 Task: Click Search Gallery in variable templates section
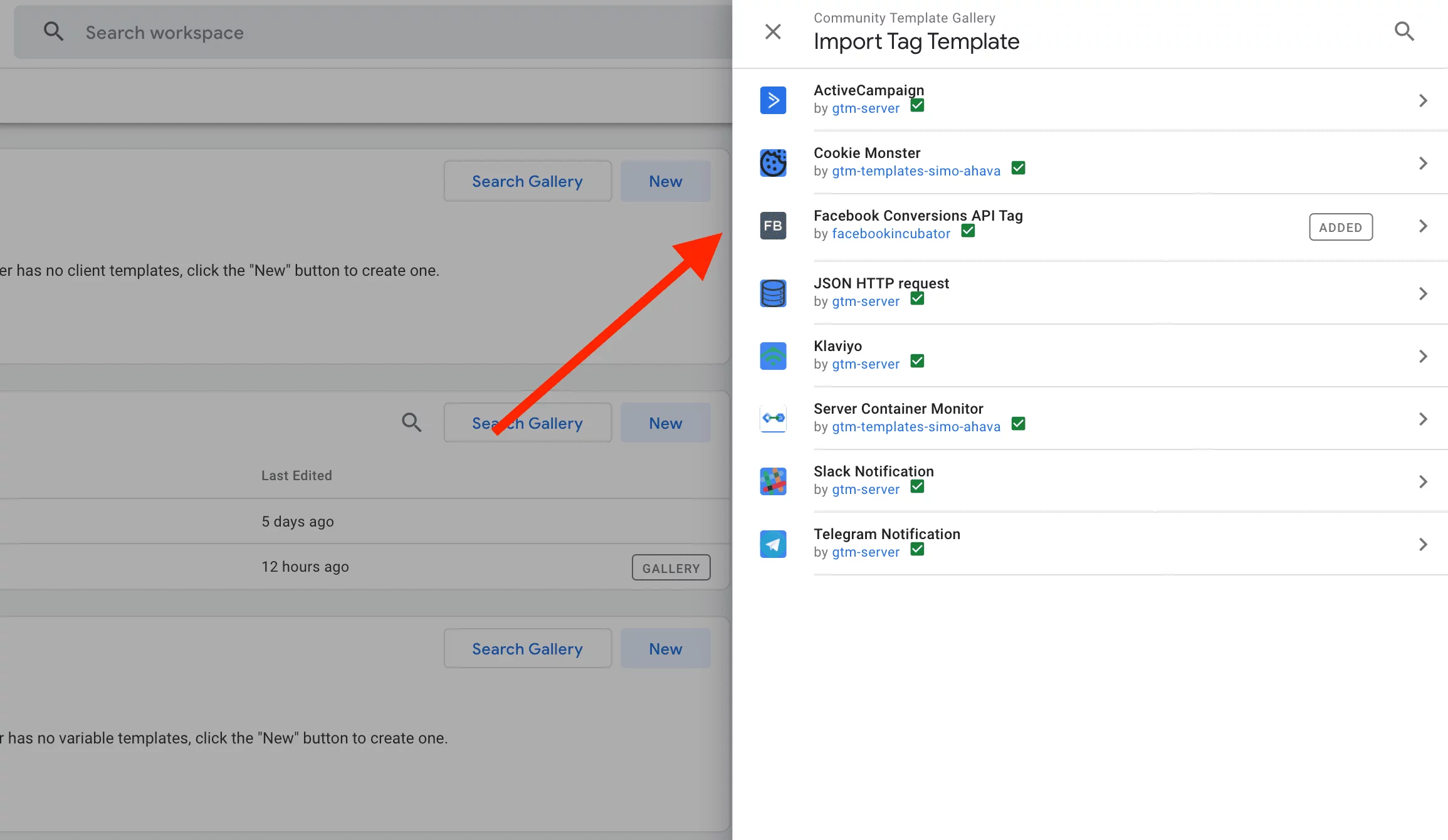[527, 649]
